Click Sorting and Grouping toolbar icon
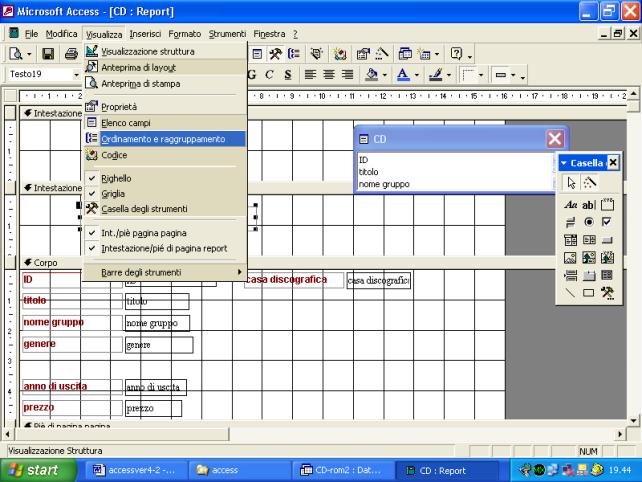The height and width of the screenshot is (482, 642). (x=294, y=54)
